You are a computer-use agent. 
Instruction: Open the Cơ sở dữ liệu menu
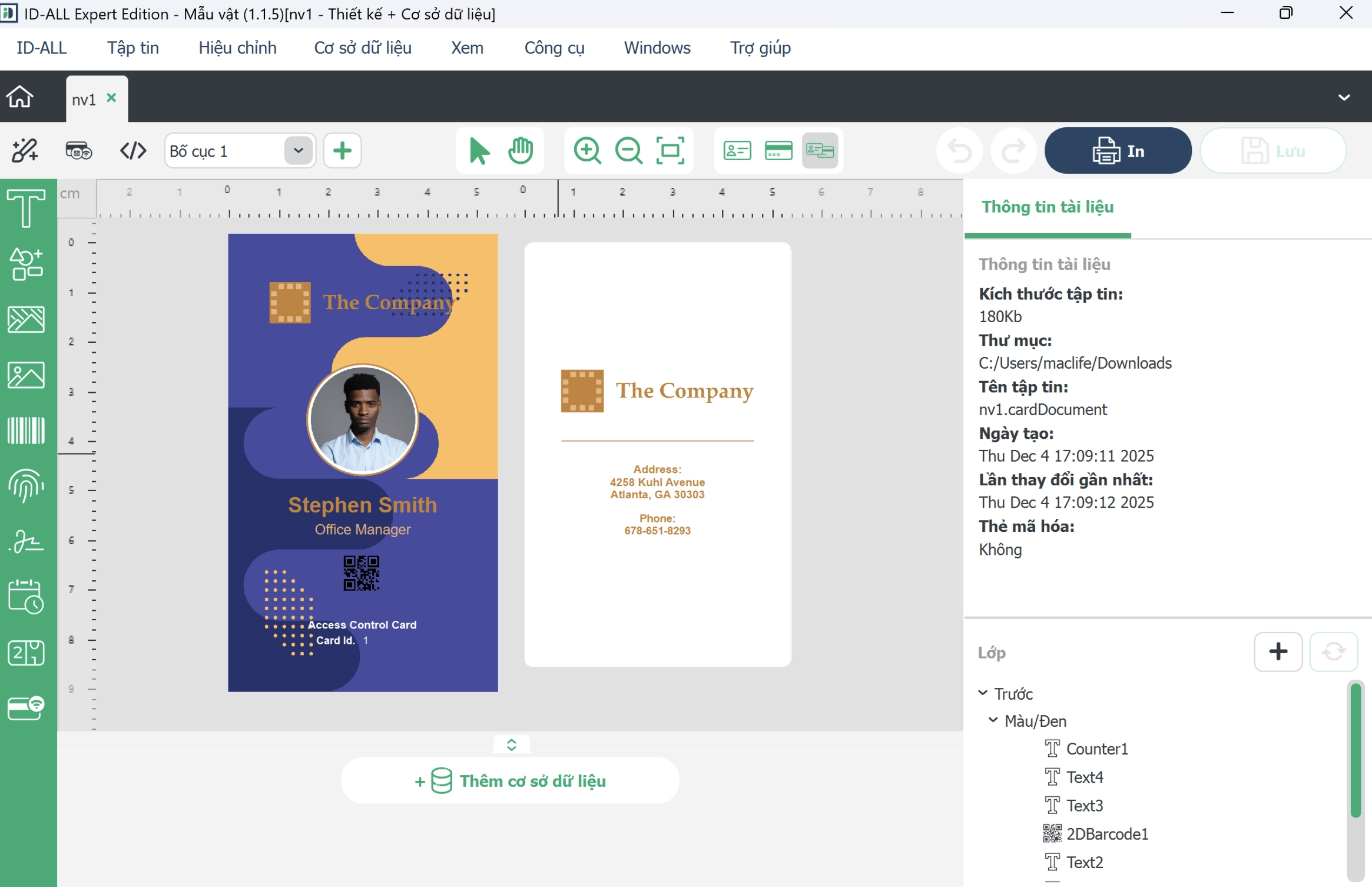[x=363, y=48]
